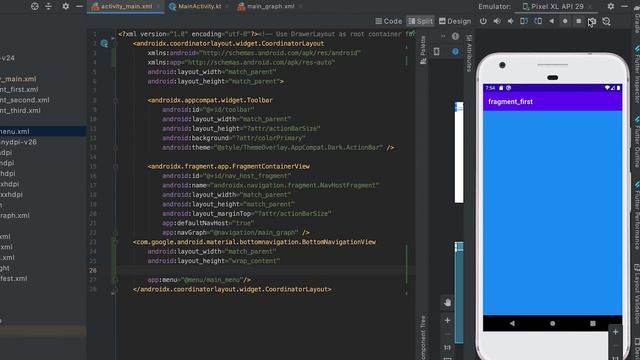
Task: Open the Attributes side panel tab
Action: point(469,53)
